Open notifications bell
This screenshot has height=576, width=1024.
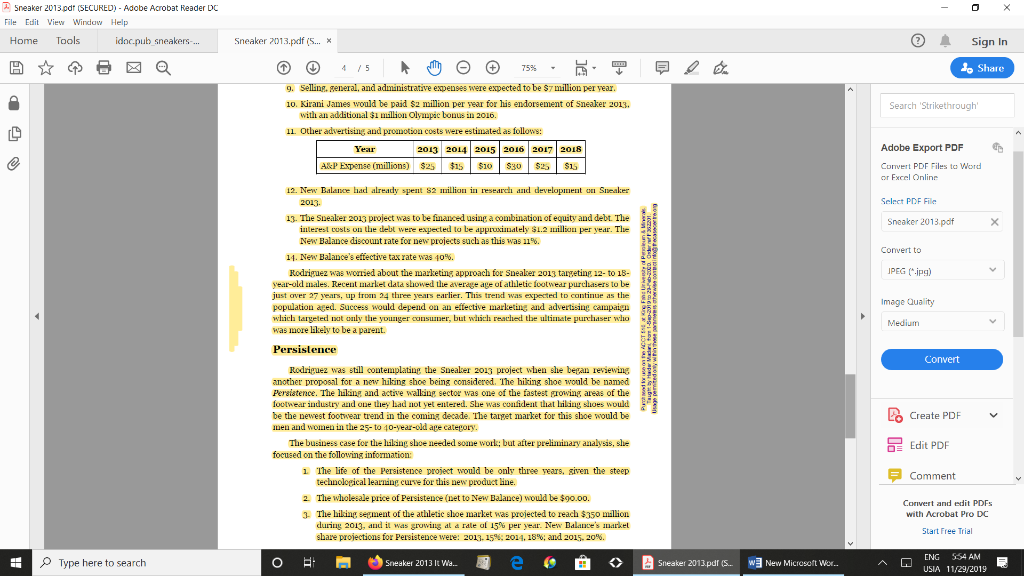click(945, 40)
